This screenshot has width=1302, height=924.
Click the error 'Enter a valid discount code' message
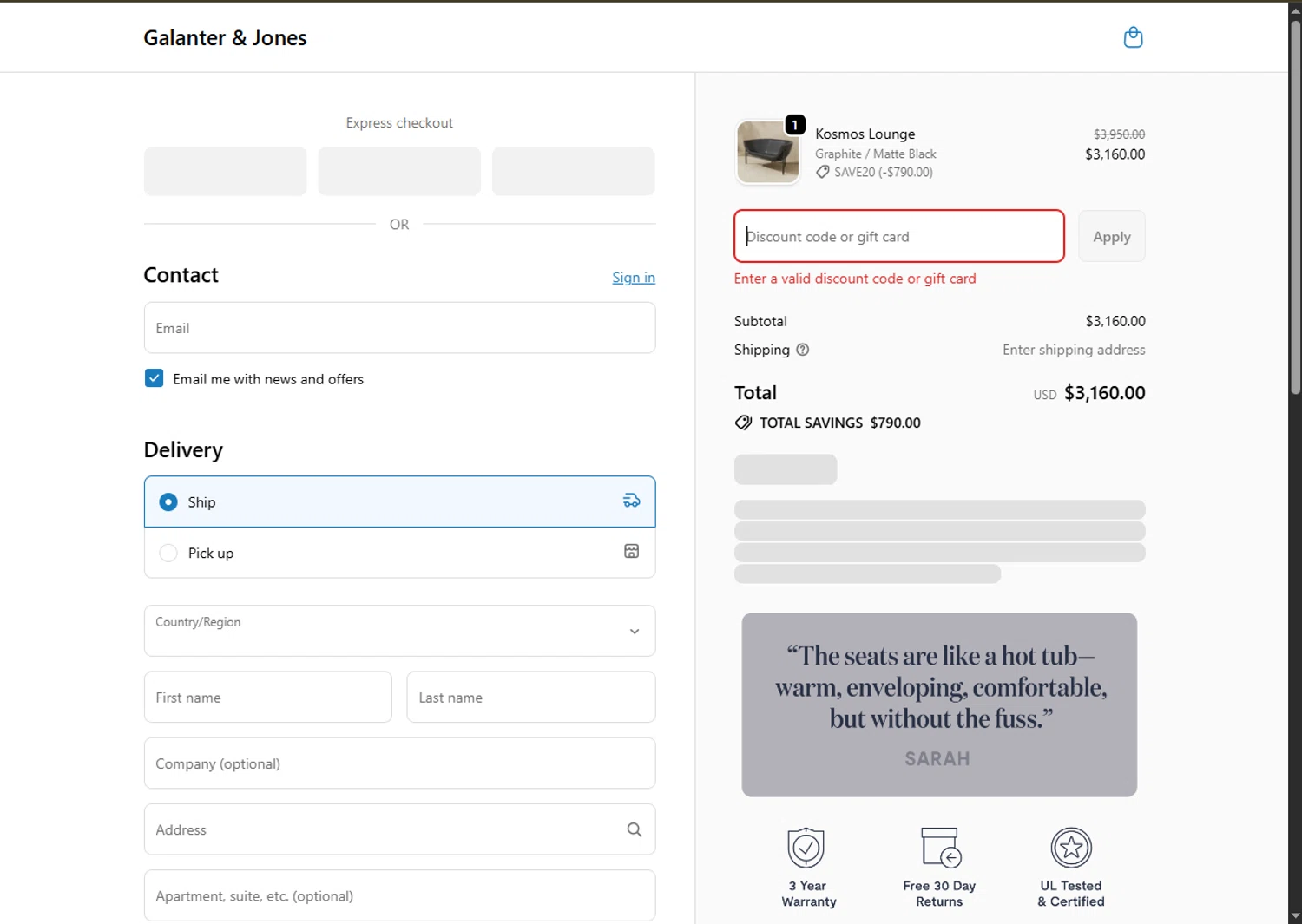point(855,279)
